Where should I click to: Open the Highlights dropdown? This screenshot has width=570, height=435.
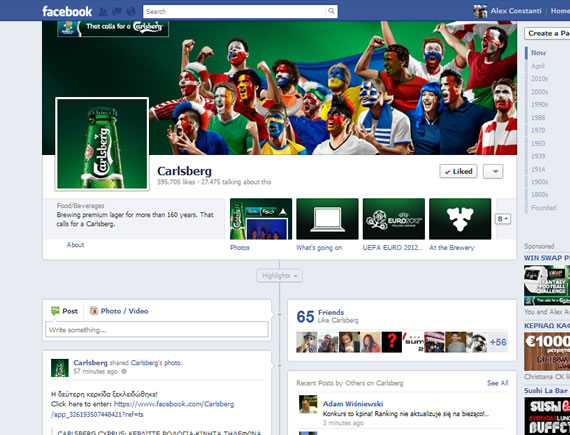[x=279, y=276]
